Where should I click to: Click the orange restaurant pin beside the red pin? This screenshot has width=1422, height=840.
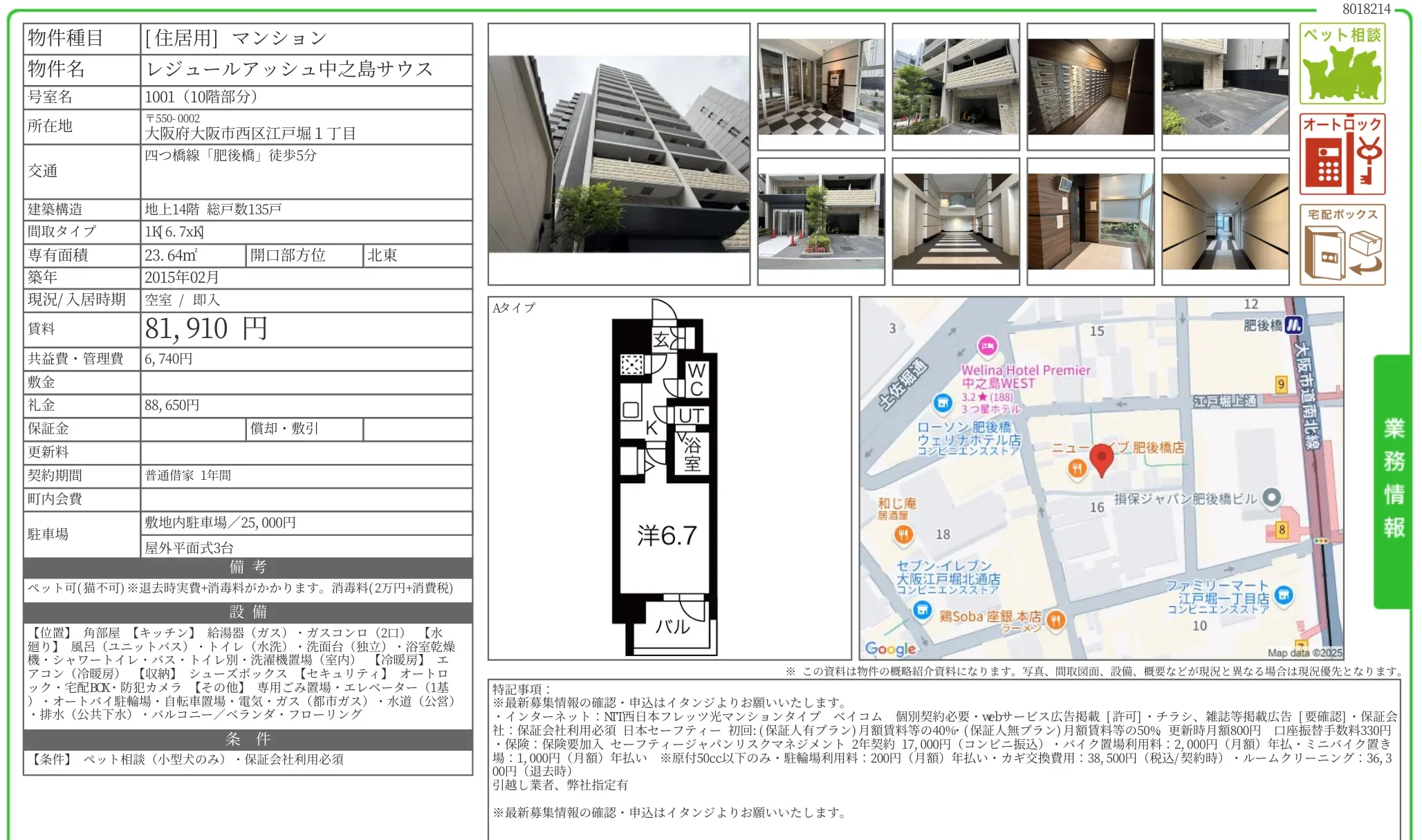[x=1077, y=469]
